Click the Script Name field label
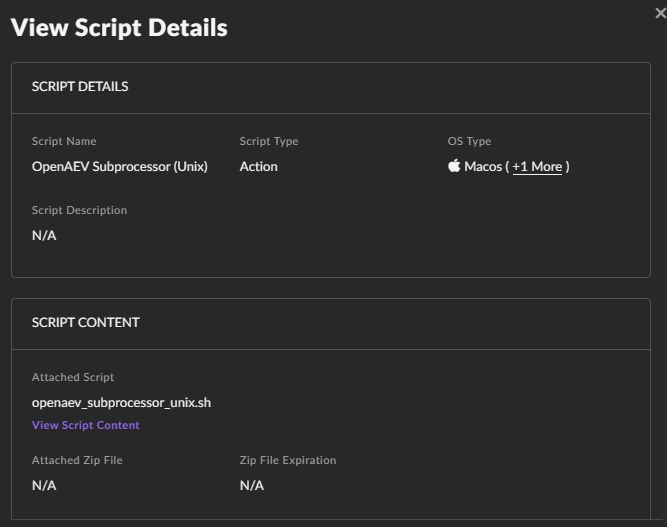This screenshot has width=667, height=527. (64, 142)
